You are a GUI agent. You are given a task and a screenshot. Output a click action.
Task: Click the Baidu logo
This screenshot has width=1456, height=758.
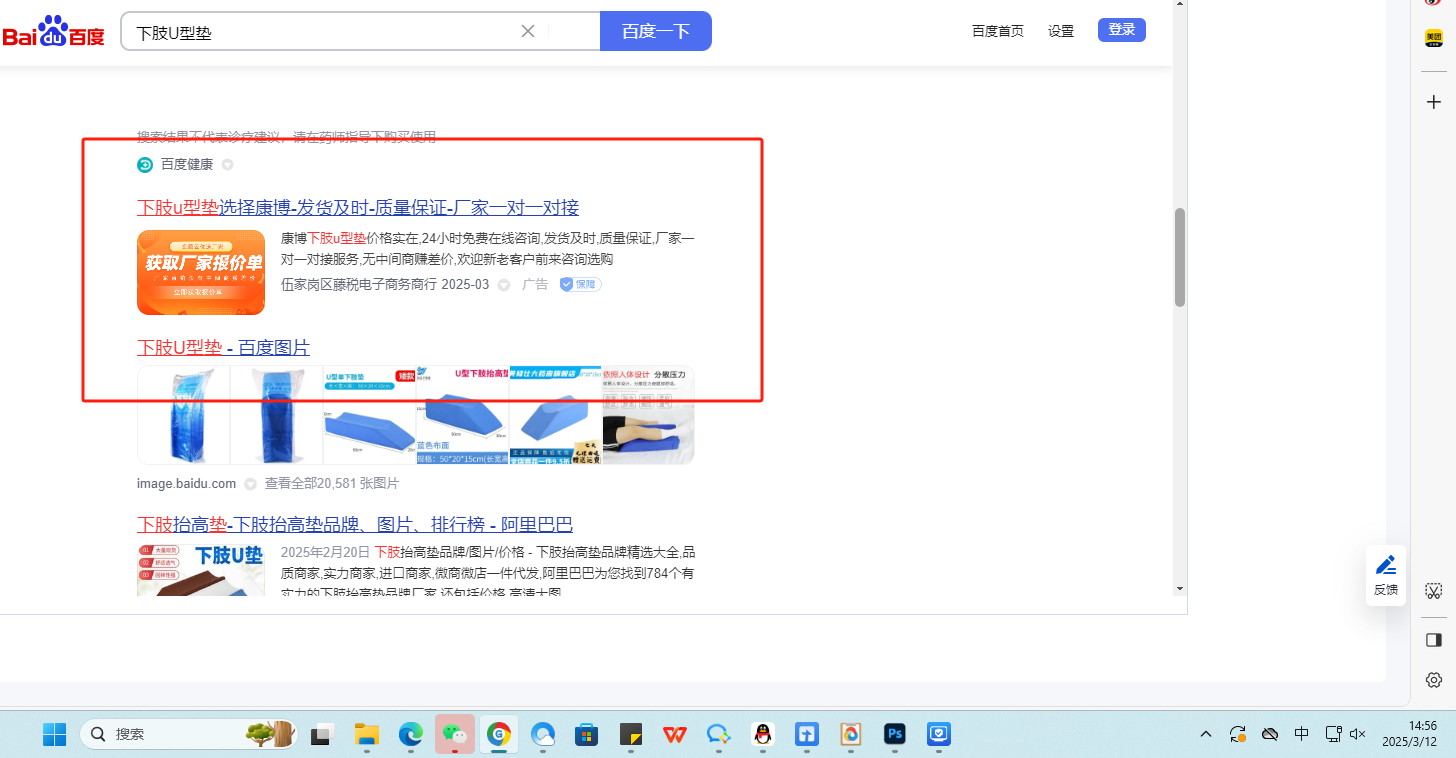[x=53, y=31]
